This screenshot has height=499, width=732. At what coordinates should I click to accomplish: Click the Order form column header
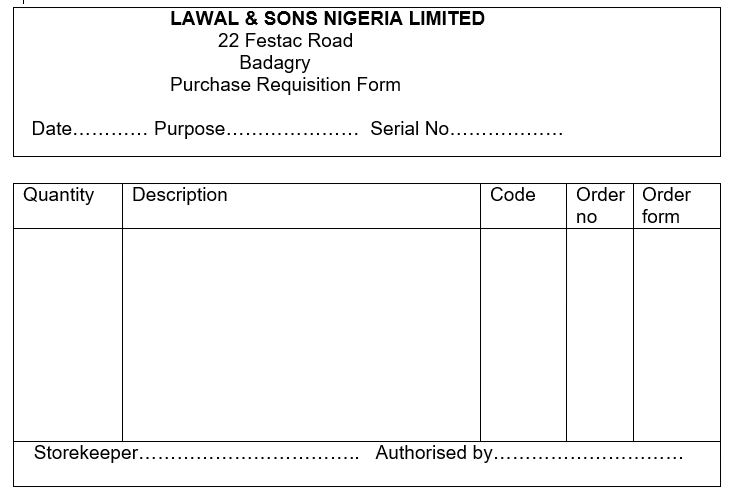coord(666,205)
